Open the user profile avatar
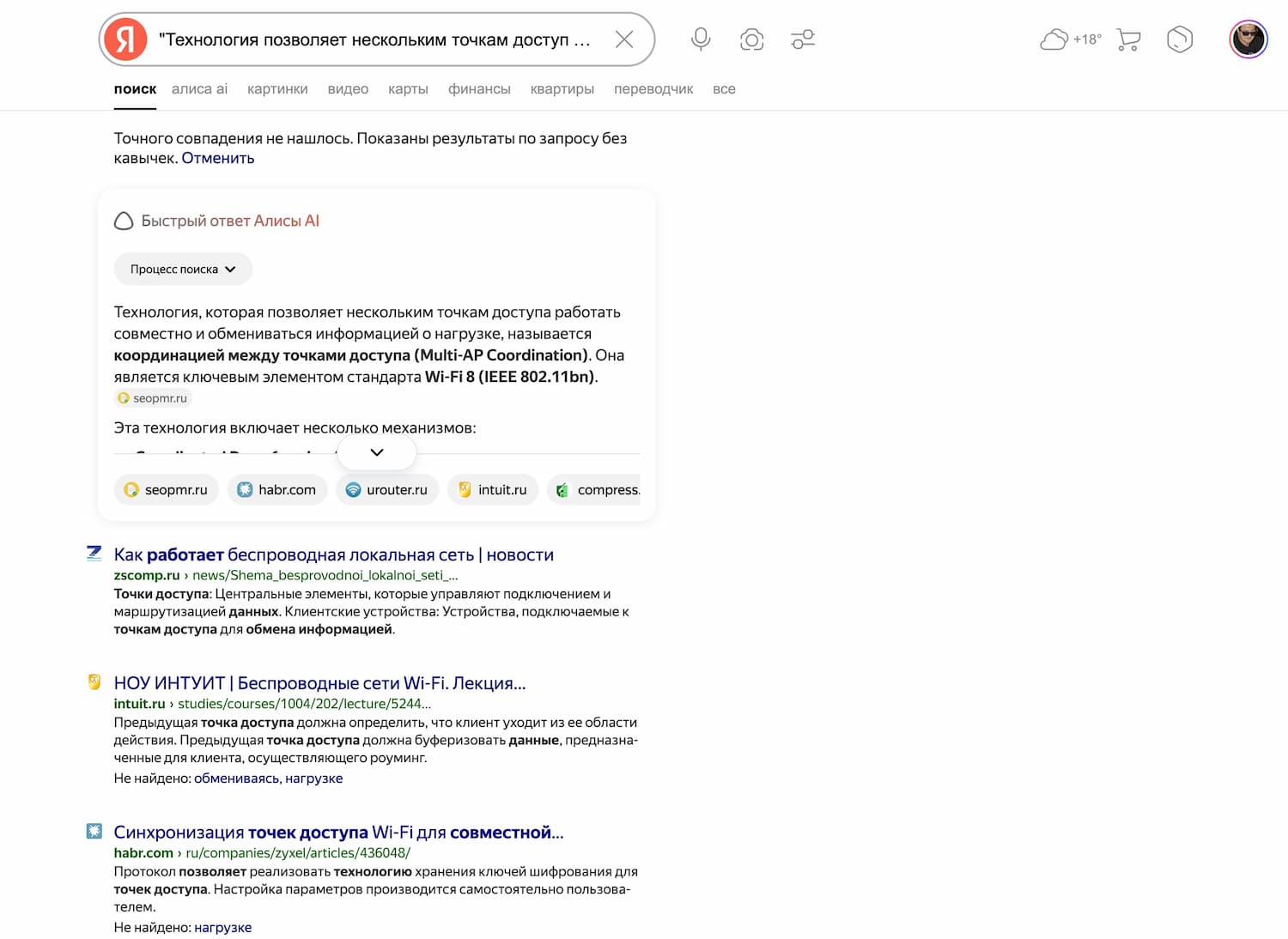Image resolution: width=1288 pixels, height=939 pixels. tap(1248, 39)
